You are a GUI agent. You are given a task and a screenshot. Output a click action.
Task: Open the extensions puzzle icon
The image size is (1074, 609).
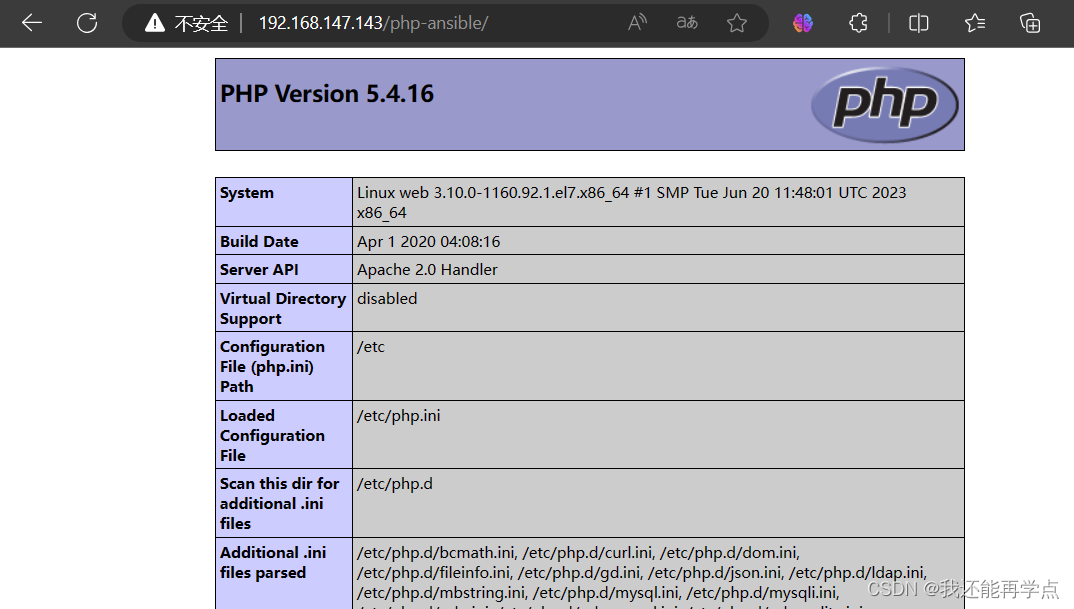[x=858, y=23]
